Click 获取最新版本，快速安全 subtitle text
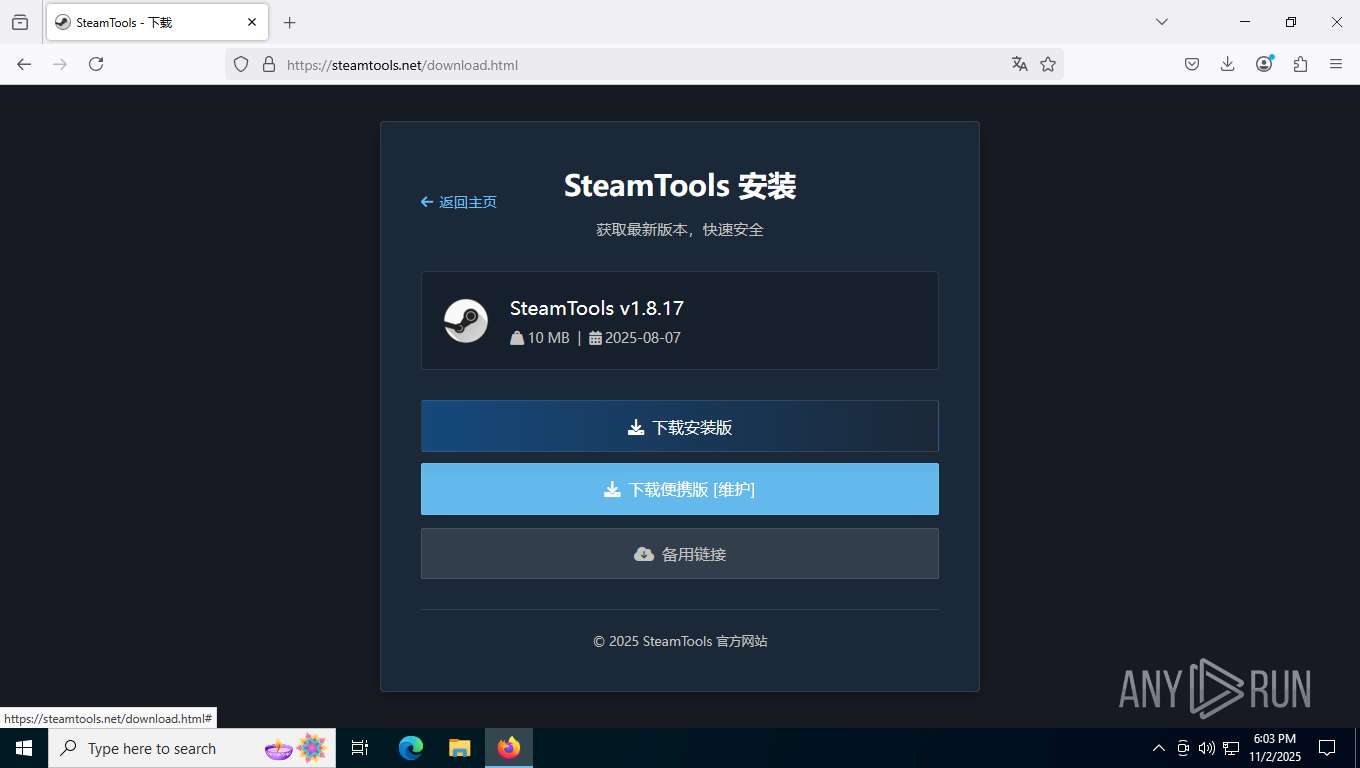 [x=680, y=229]
